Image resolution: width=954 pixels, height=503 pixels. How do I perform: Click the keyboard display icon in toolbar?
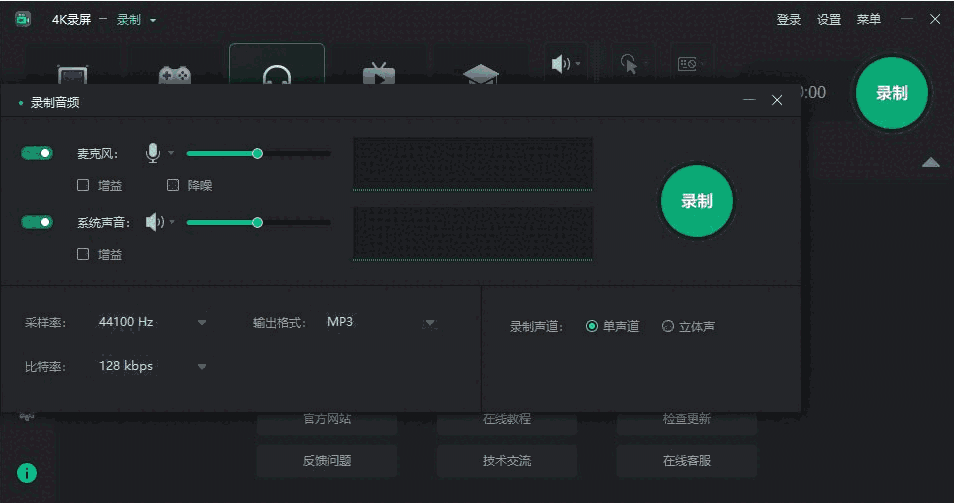coord(687,64)
